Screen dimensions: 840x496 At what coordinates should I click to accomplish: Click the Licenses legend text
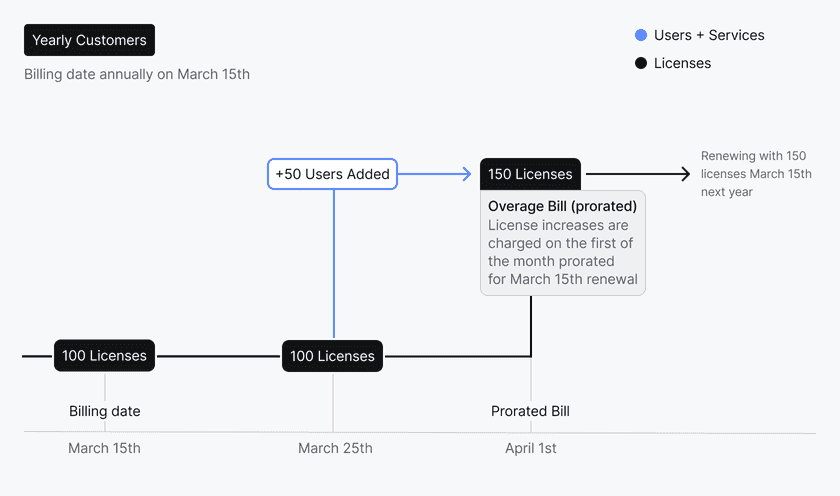coord(682,63)
